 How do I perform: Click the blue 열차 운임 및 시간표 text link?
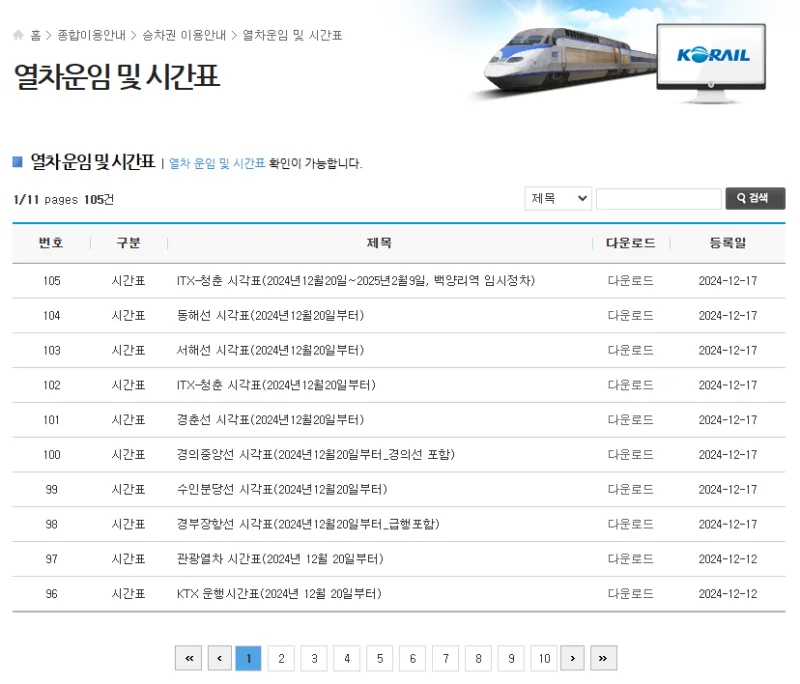pos(216,162)
